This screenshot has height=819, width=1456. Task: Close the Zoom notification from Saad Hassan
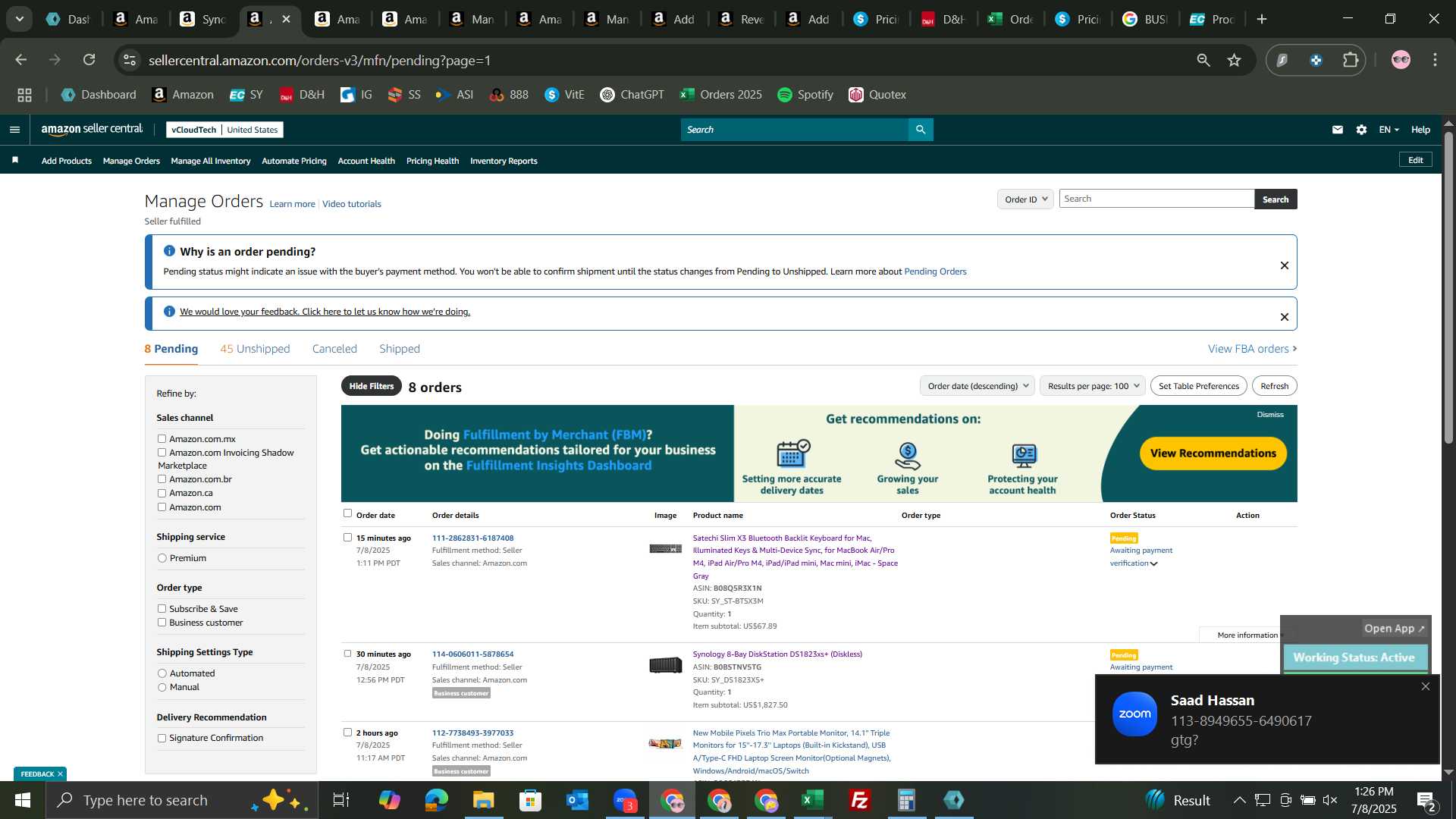(x=1425, y=686)
